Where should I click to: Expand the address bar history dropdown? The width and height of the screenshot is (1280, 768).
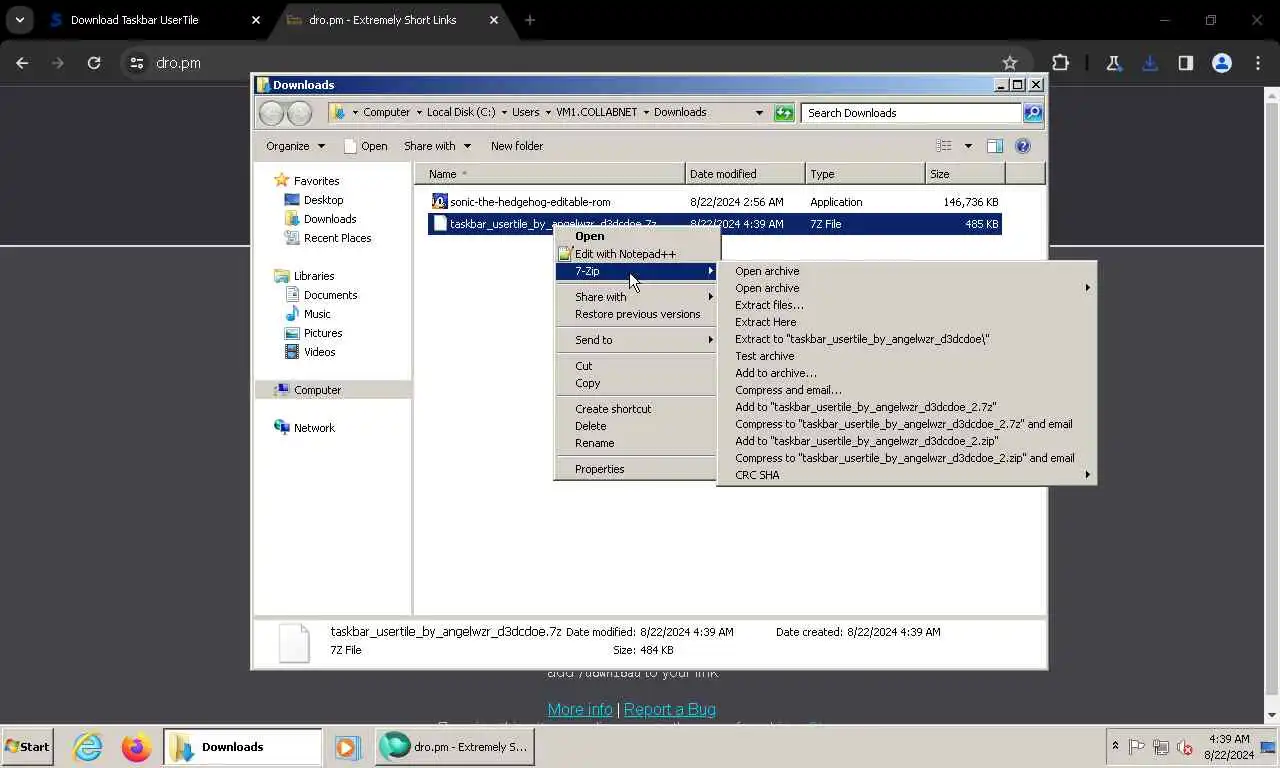(759, 113)
